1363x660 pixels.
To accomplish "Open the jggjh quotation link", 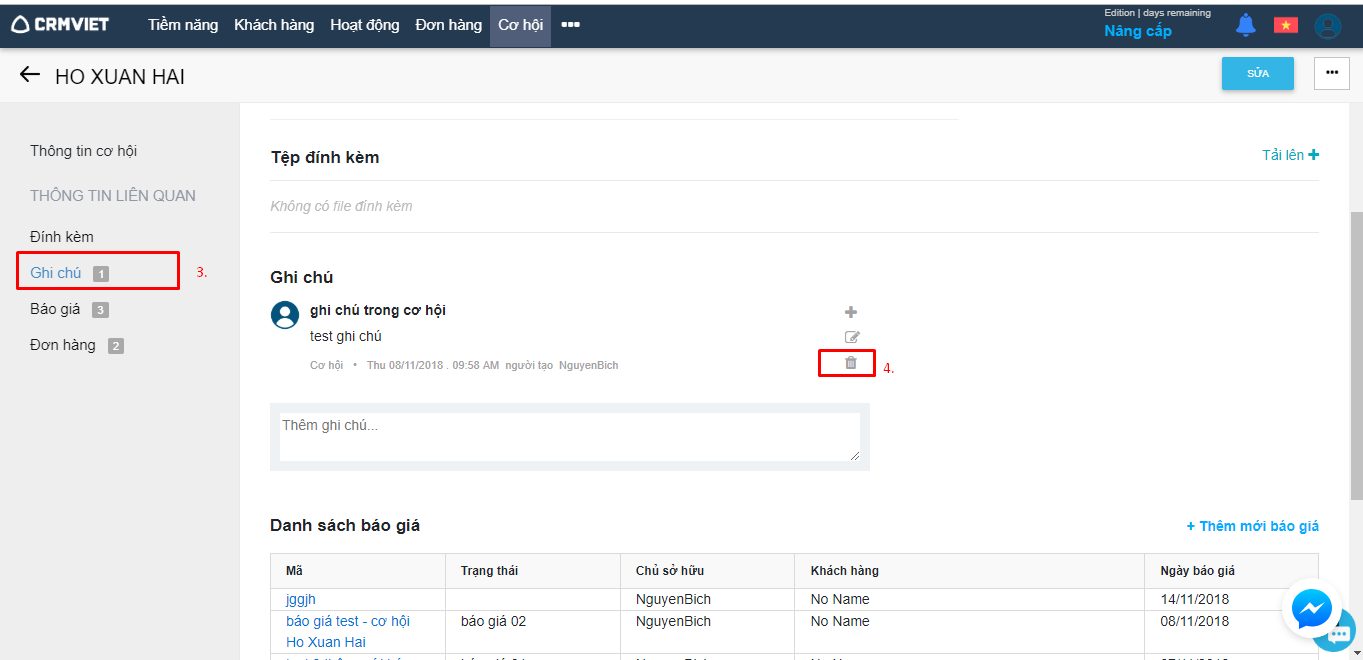I will tap(301, 599).
